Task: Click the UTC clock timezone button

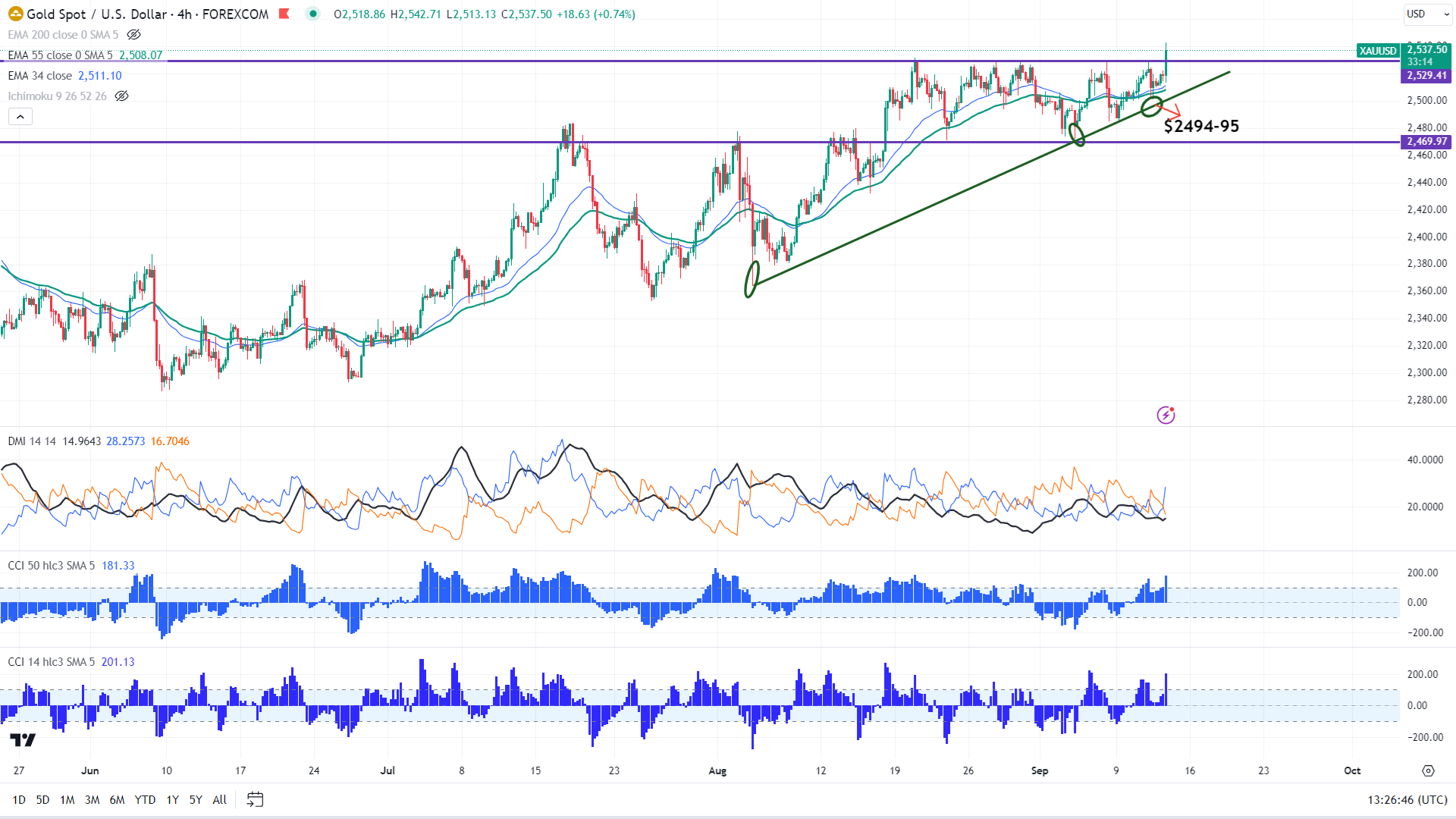Action: click(1407, 799)
